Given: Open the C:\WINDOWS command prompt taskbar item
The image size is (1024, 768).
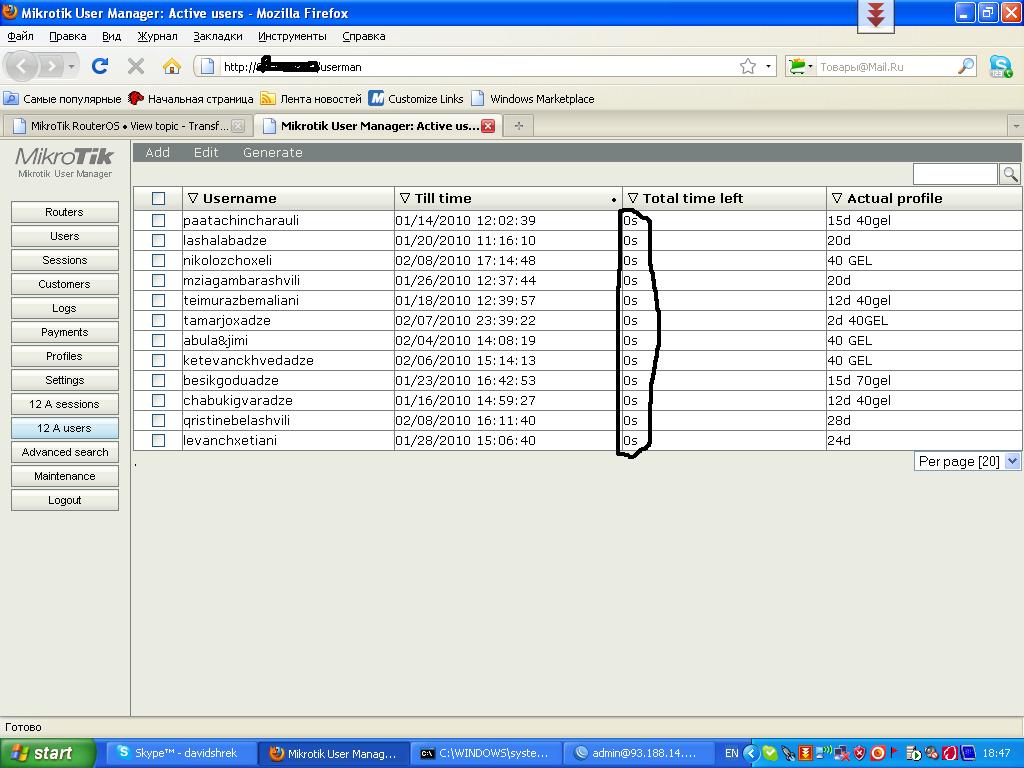Looking at the screenshot, I should coord(485,753).
